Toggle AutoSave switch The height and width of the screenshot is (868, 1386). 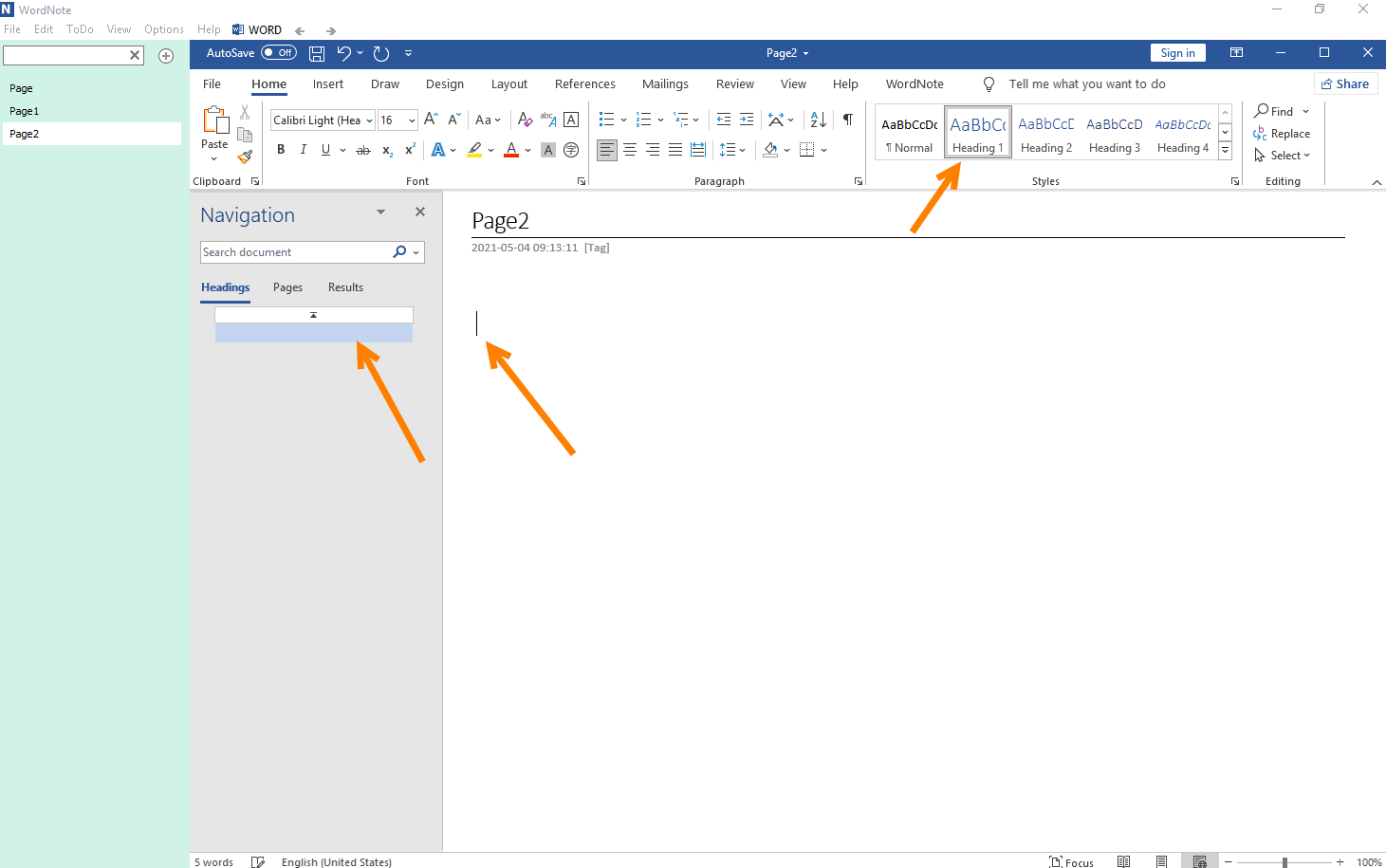[279, 53]
